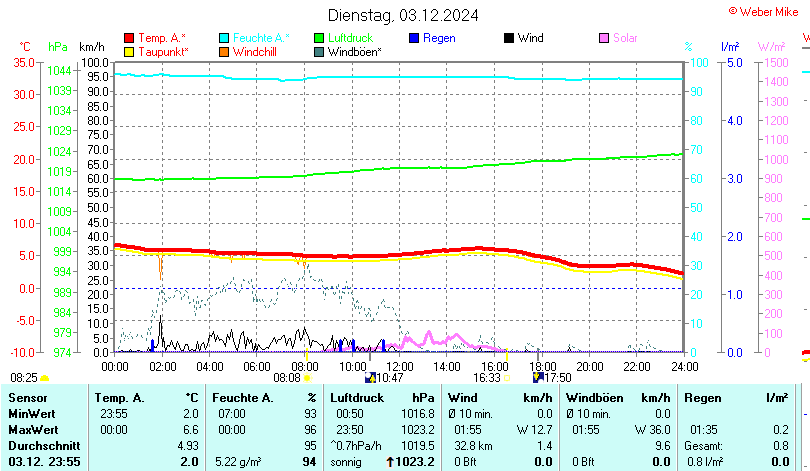Click the blue Regen legend swatch
The image size is (810, 471).
(414, 38)
